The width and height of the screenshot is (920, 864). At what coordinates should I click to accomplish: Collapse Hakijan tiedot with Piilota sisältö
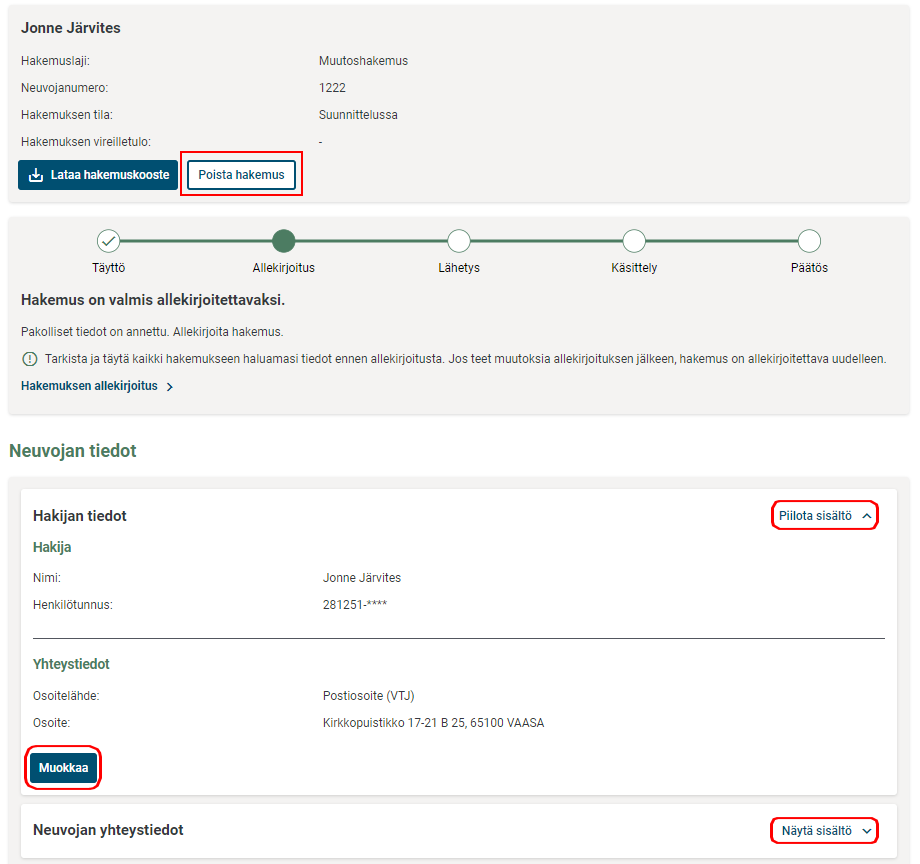click(x=815, y=516)
